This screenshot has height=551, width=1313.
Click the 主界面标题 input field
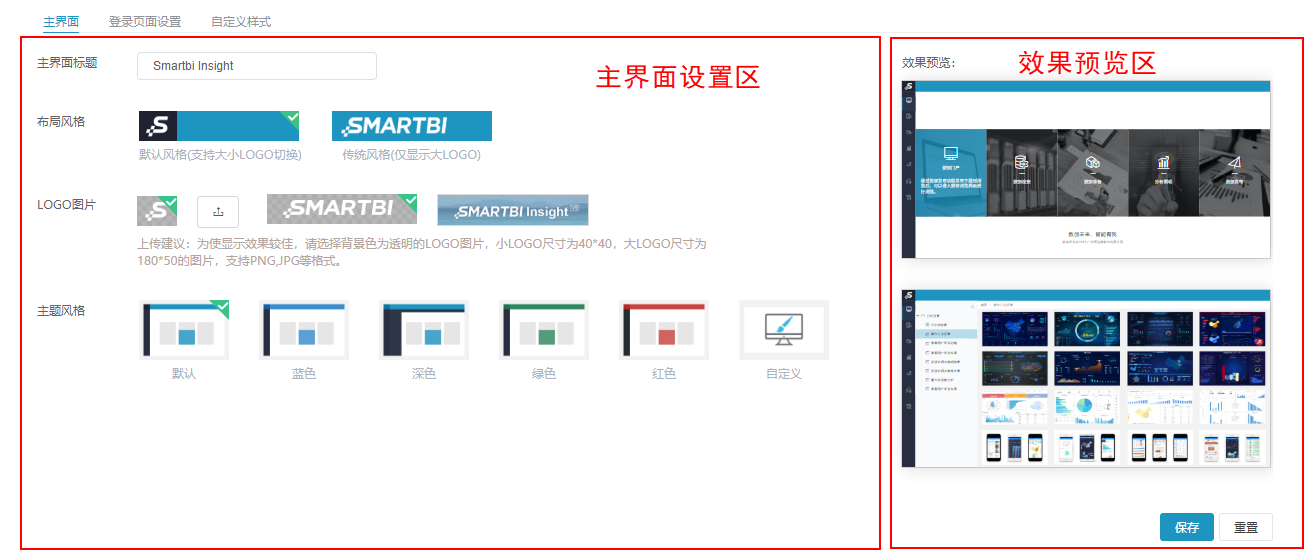[x=257, y=66]
